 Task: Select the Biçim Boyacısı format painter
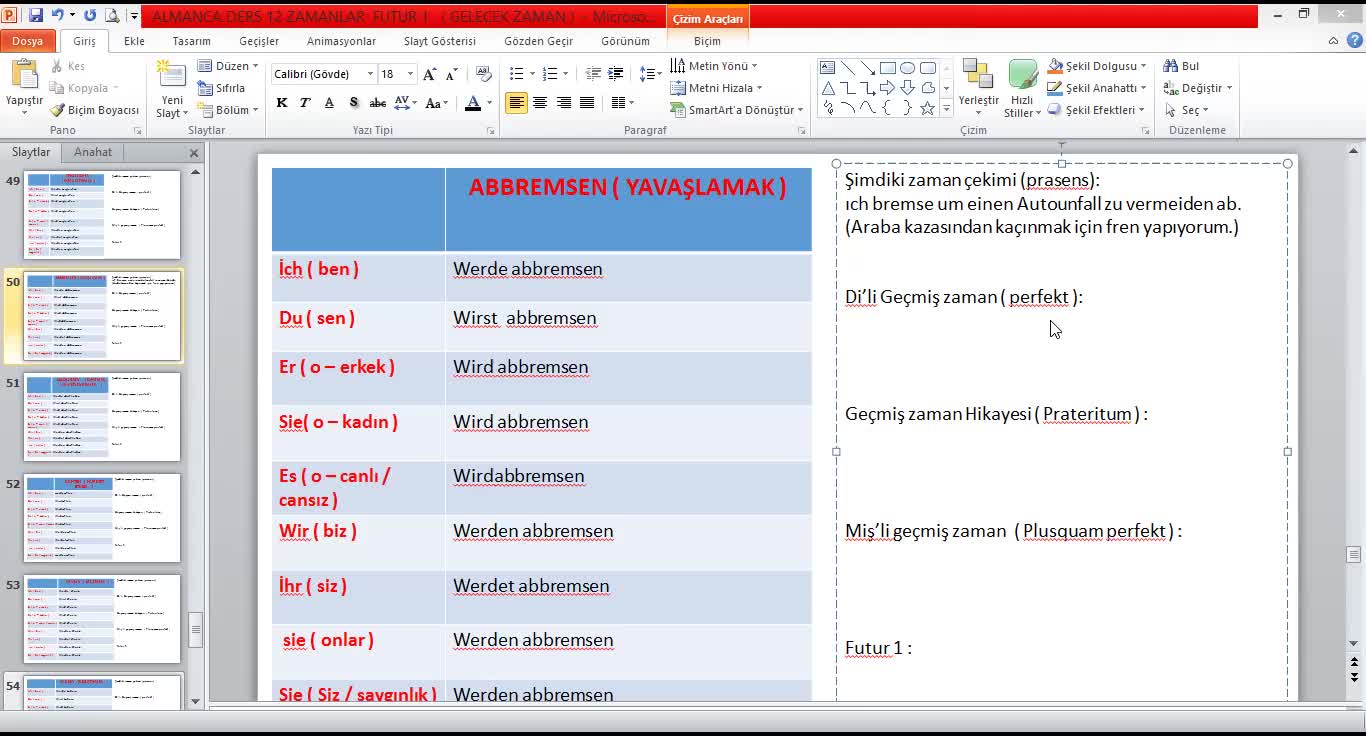(x=94, y=110)
